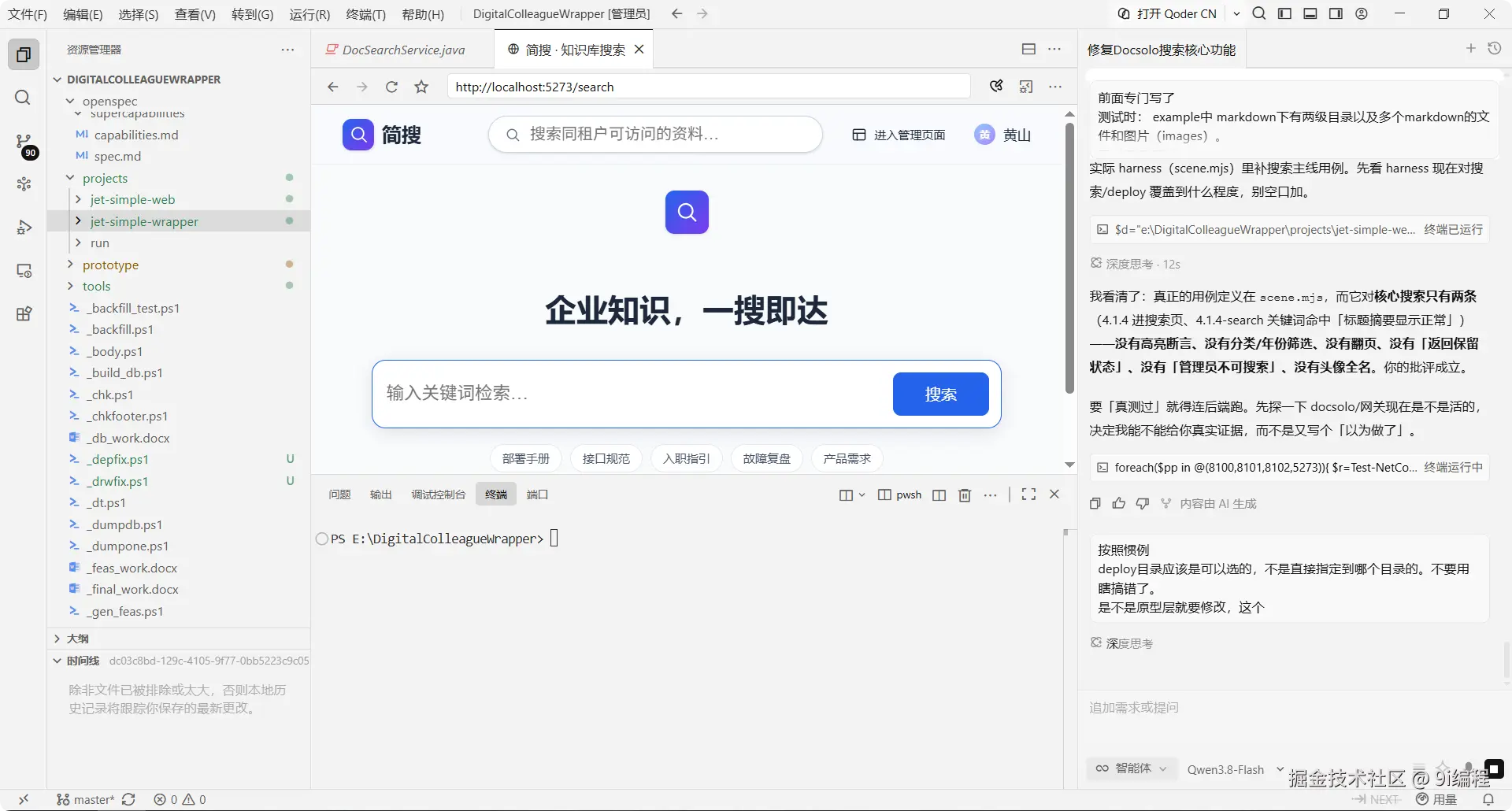Image resolution: width=1512 pixels, height=811 pixels.
Task: Kill terminal with trash icon
Action: pos(965,494)
